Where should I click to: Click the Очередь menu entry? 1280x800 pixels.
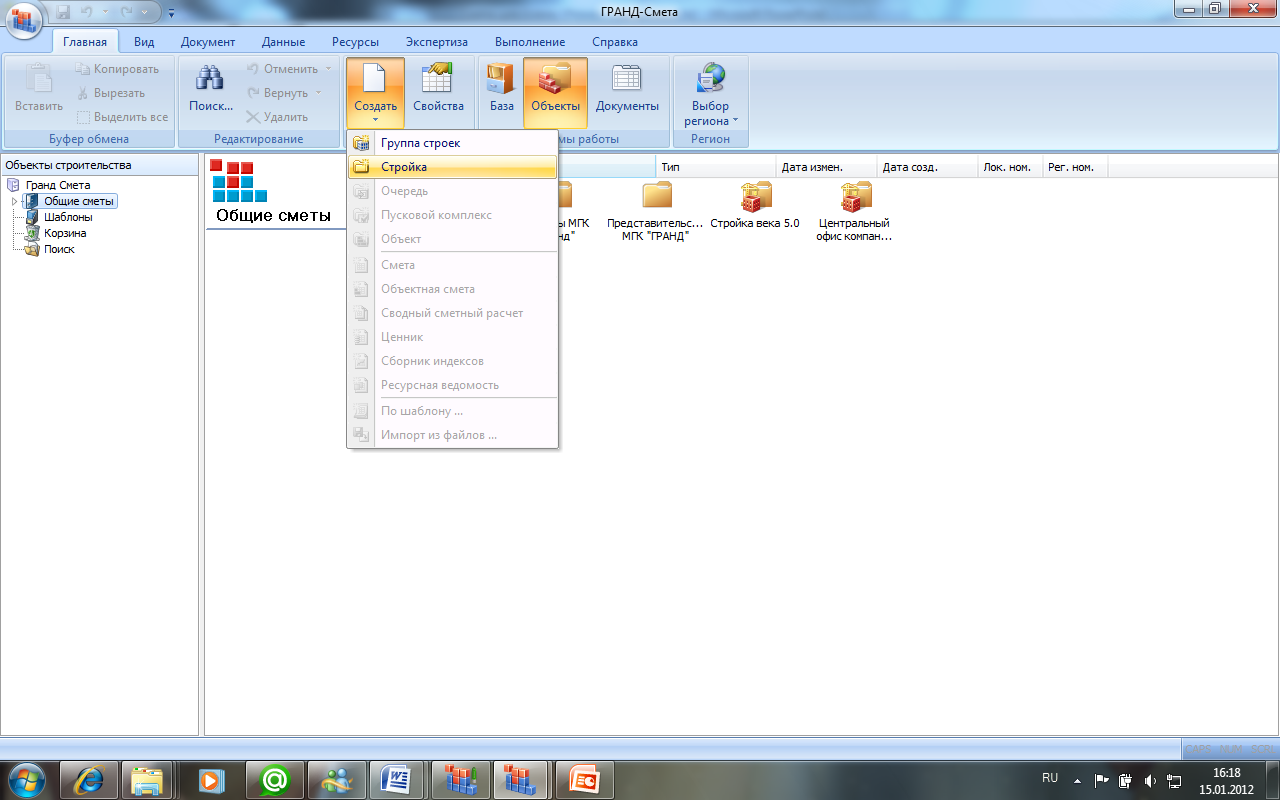pos(452,191)
